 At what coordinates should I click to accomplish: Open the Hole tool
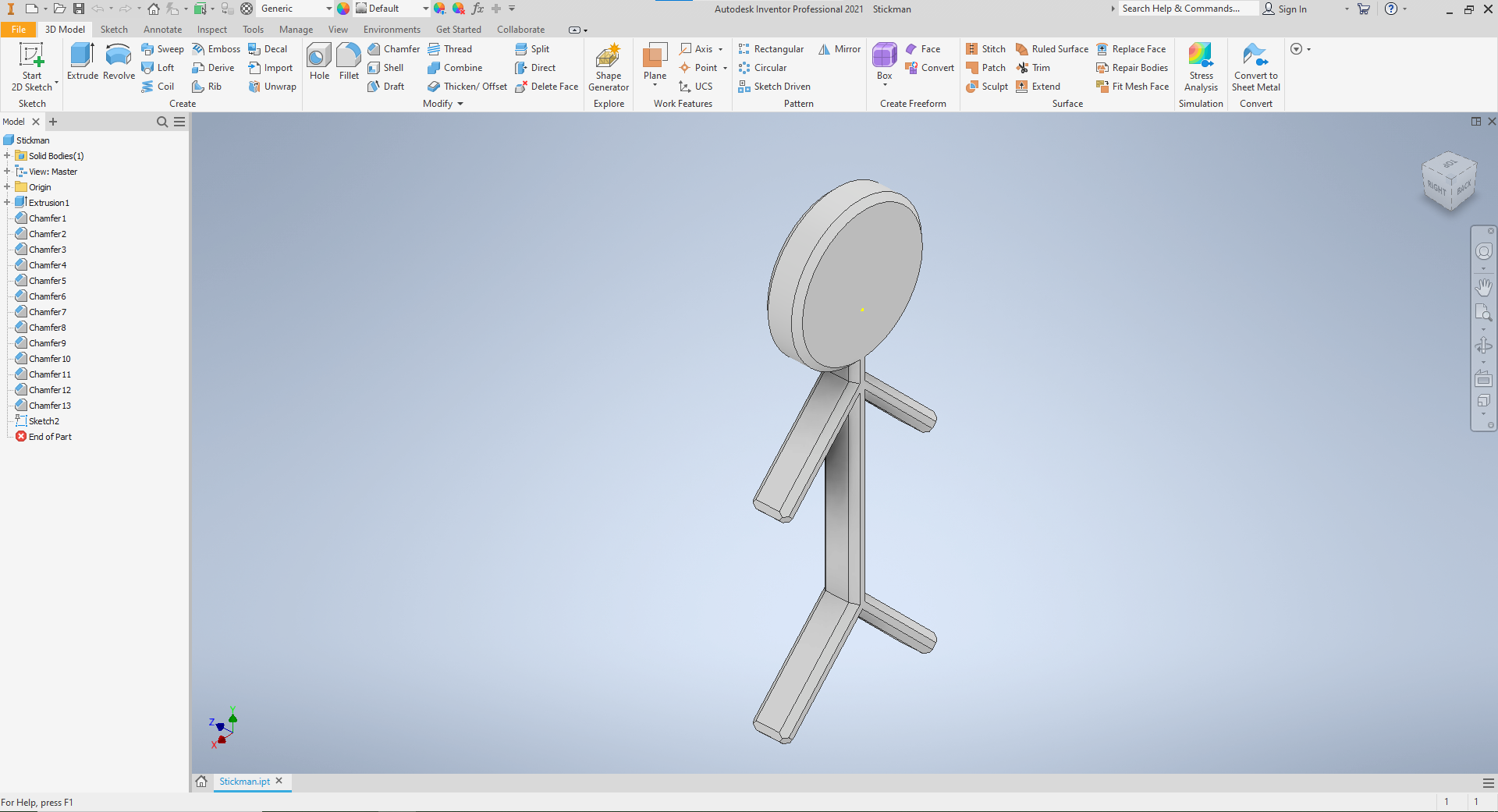(318, 62)
